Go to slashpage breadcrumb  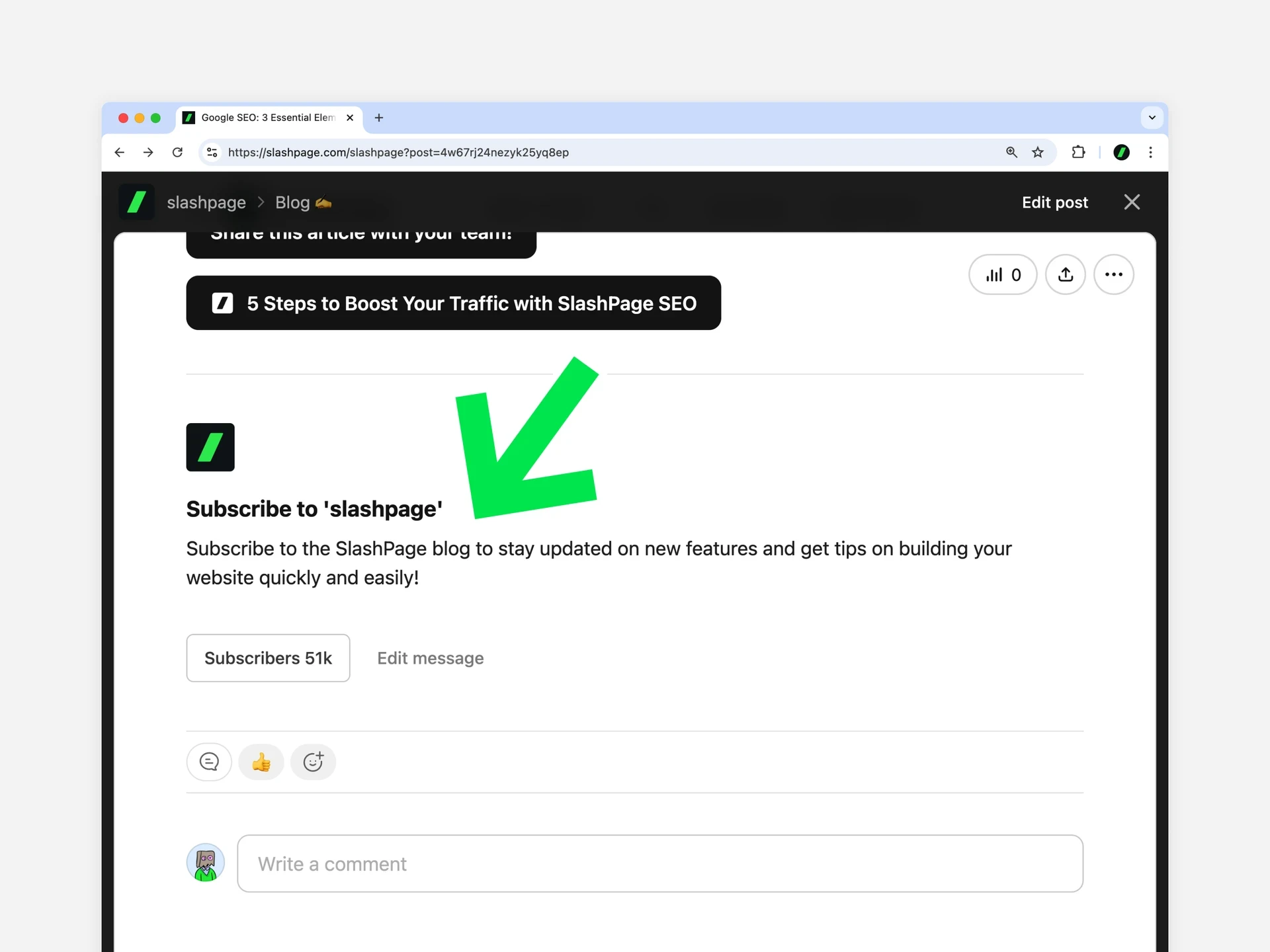[x=206, y=202]
